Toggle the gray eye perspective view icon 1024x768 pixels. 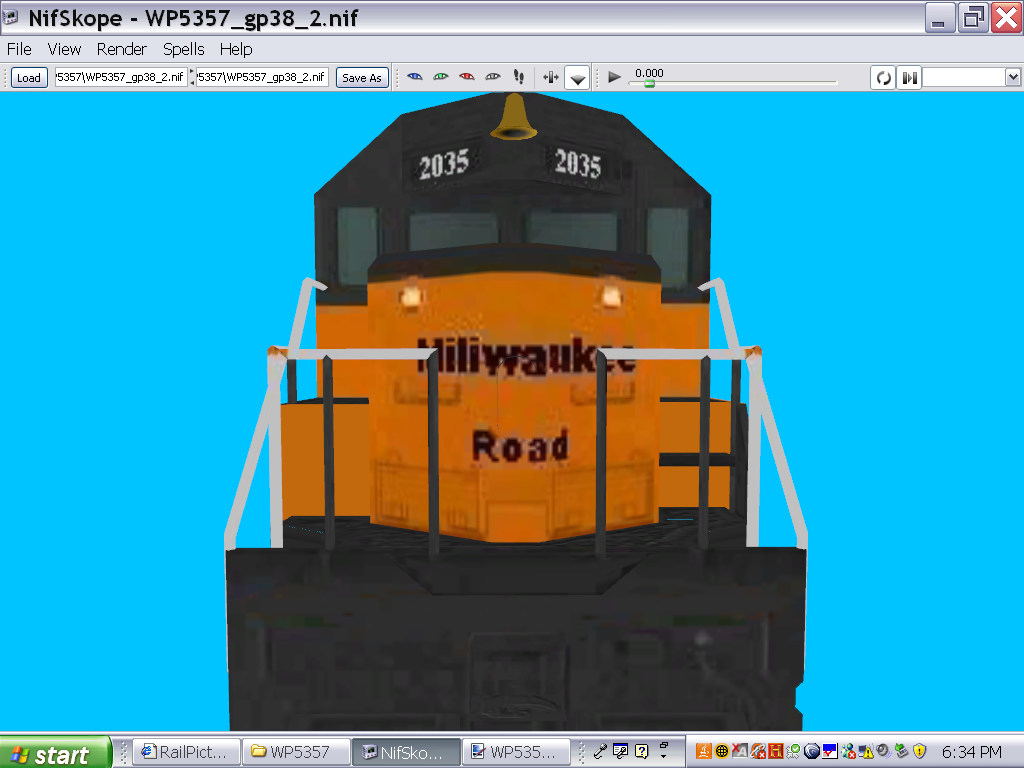pyautogui.click(x=493, y=77)
